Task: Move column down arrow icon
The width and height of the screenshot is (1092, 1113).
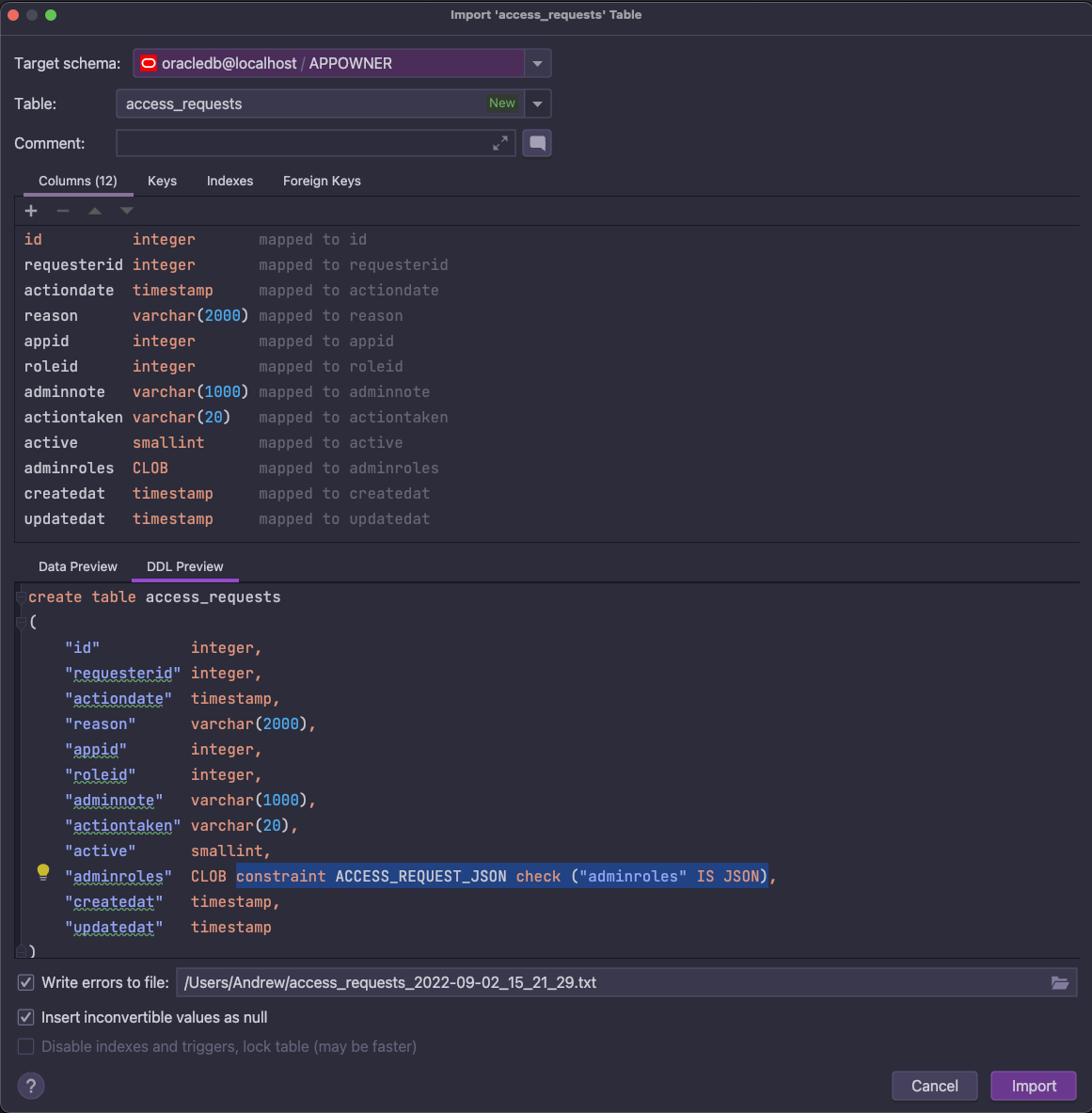Action: click(127, 211)
